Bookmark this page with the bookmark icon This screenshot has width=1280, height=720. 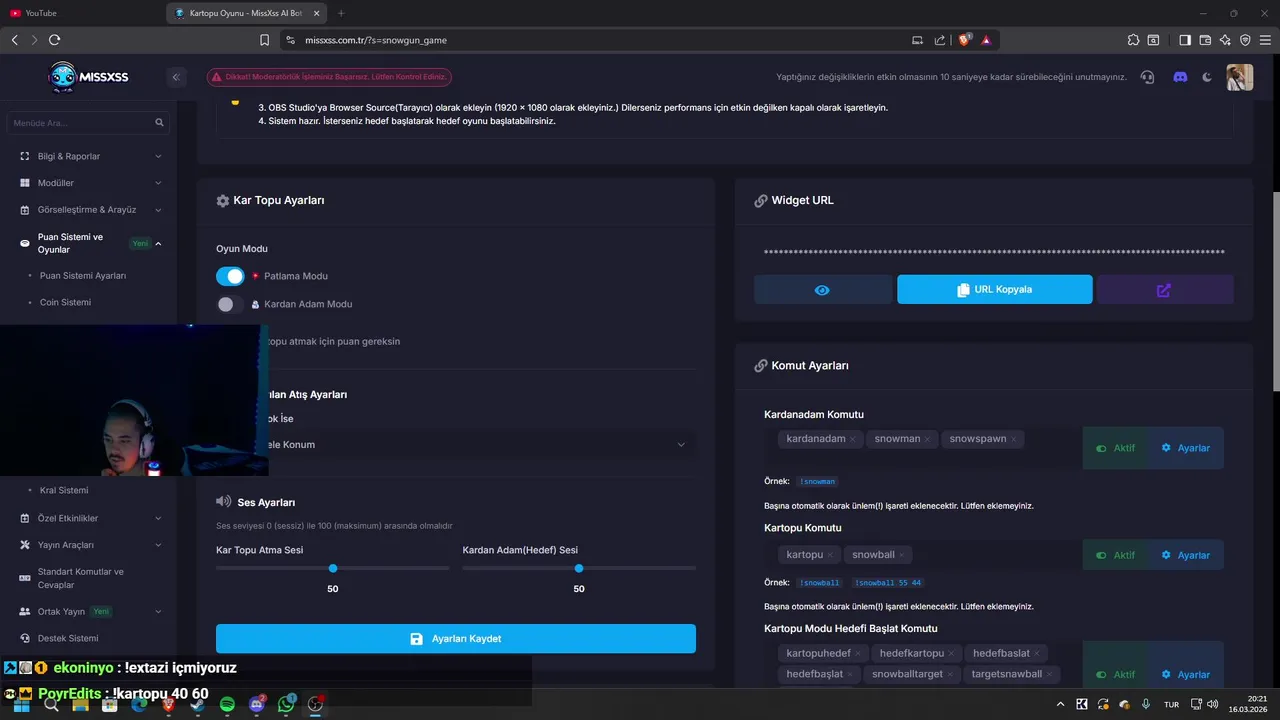[x=264, y=40]
